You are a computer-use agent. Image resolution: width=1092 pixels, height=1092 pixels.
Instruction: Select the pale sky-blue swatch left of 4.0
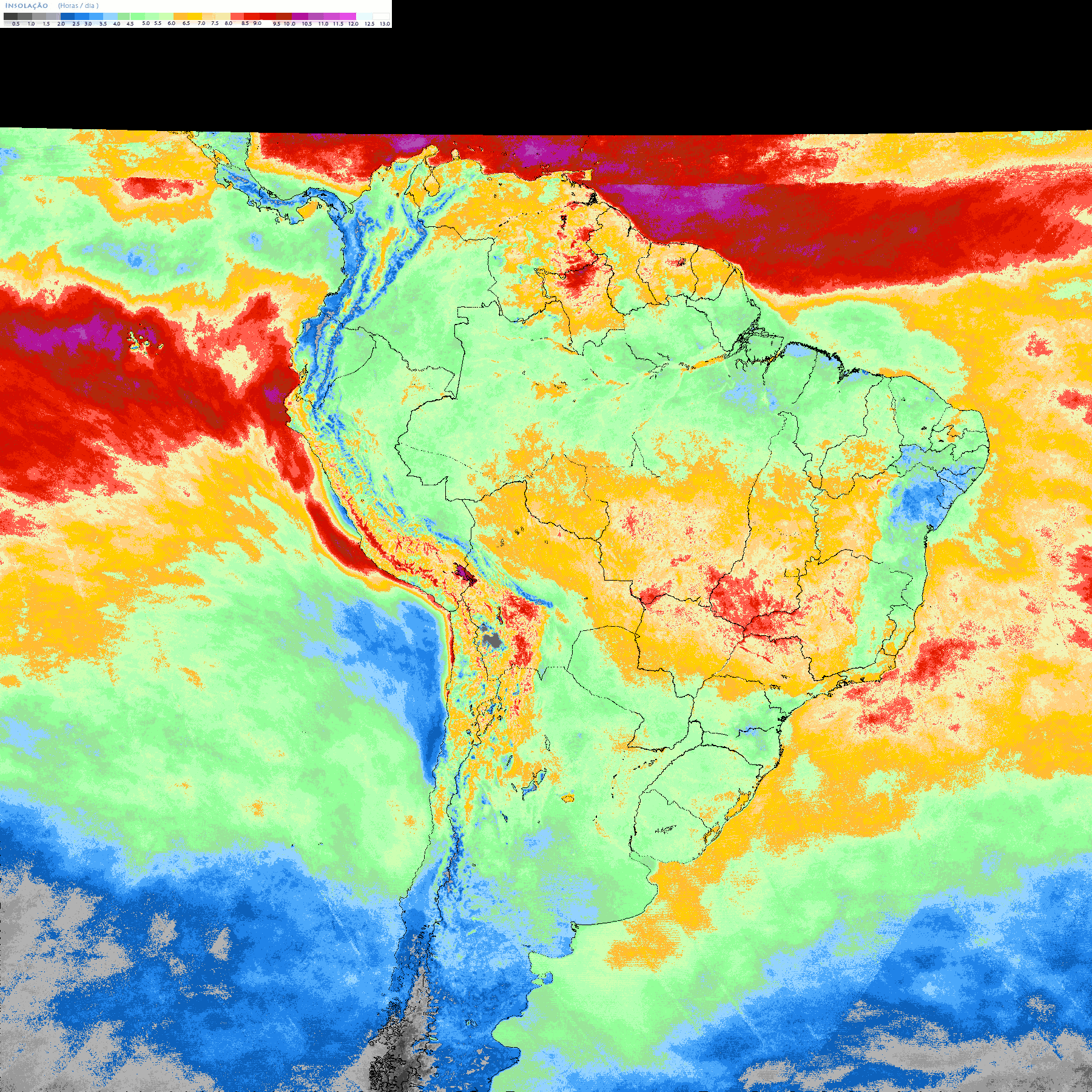point(110,16)
